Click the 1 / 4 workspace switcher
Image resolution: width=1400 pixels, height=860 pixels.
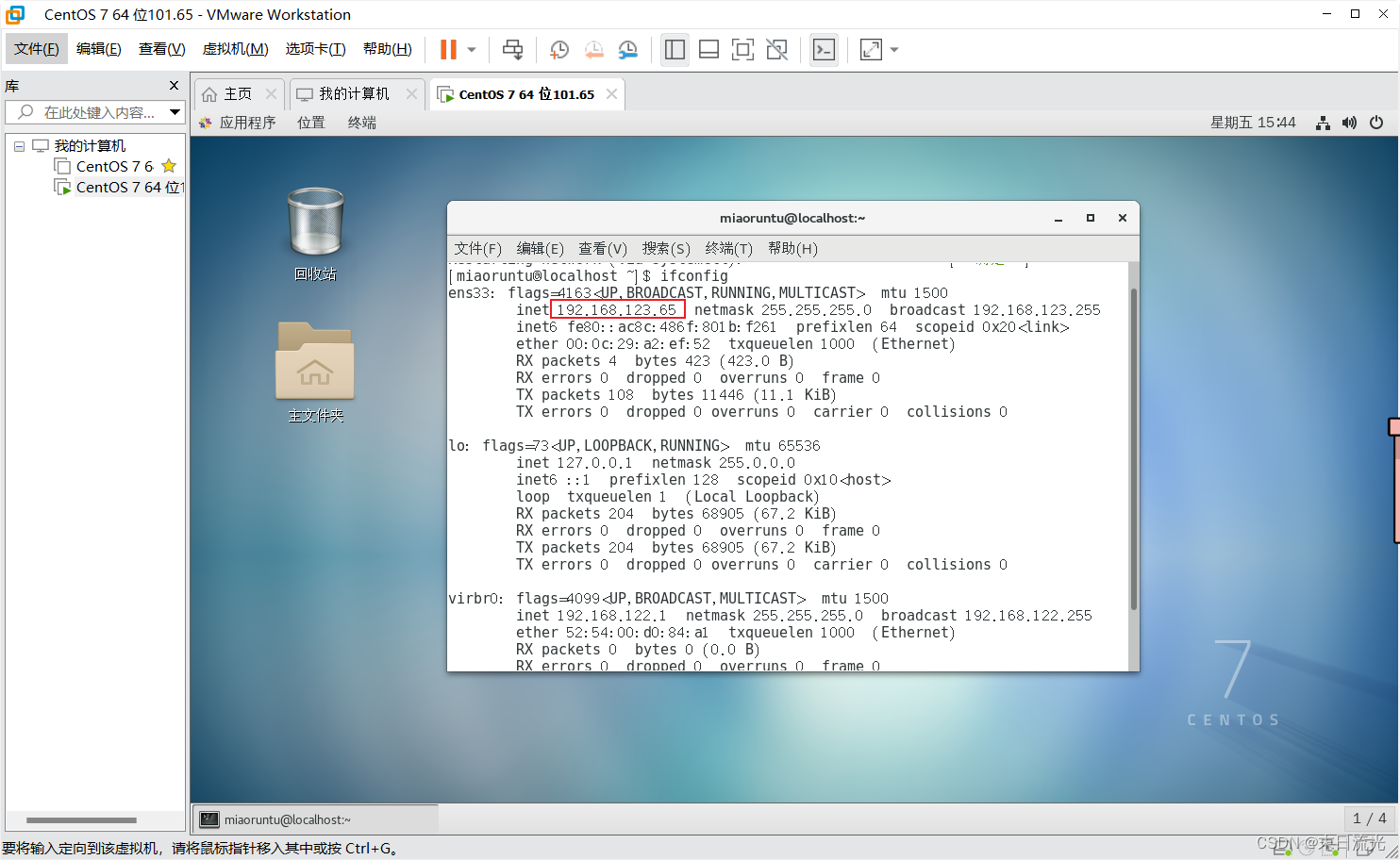coord(1369,819)
